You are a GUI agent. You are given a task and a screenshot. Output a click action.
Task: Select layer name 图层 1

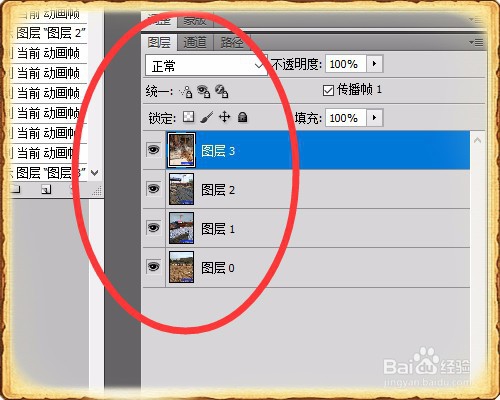click(x=218, y=229)
